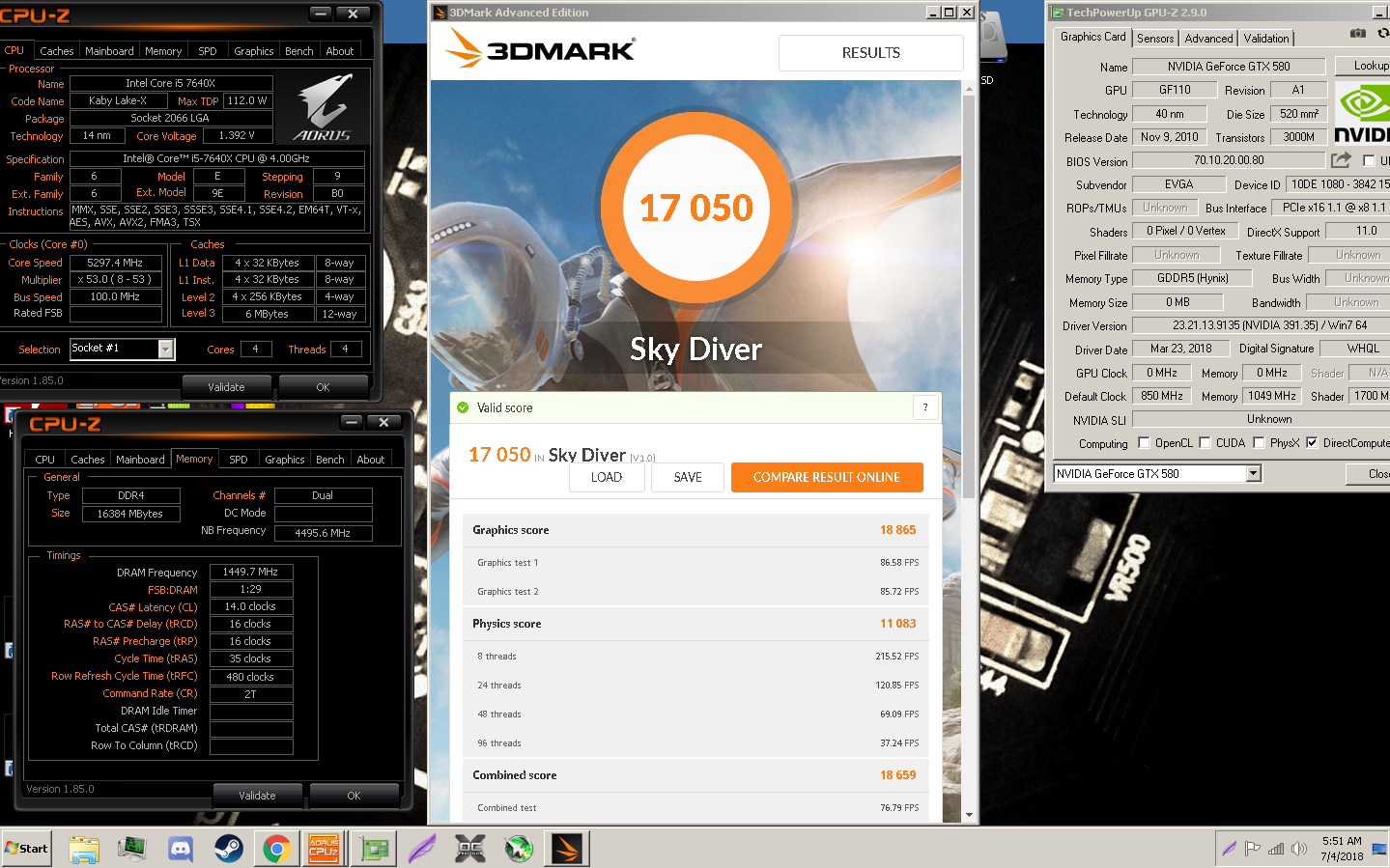Open the Task Manager monitor taskbar icon
Screen dimensions: 1390x868
pos(132,849)
